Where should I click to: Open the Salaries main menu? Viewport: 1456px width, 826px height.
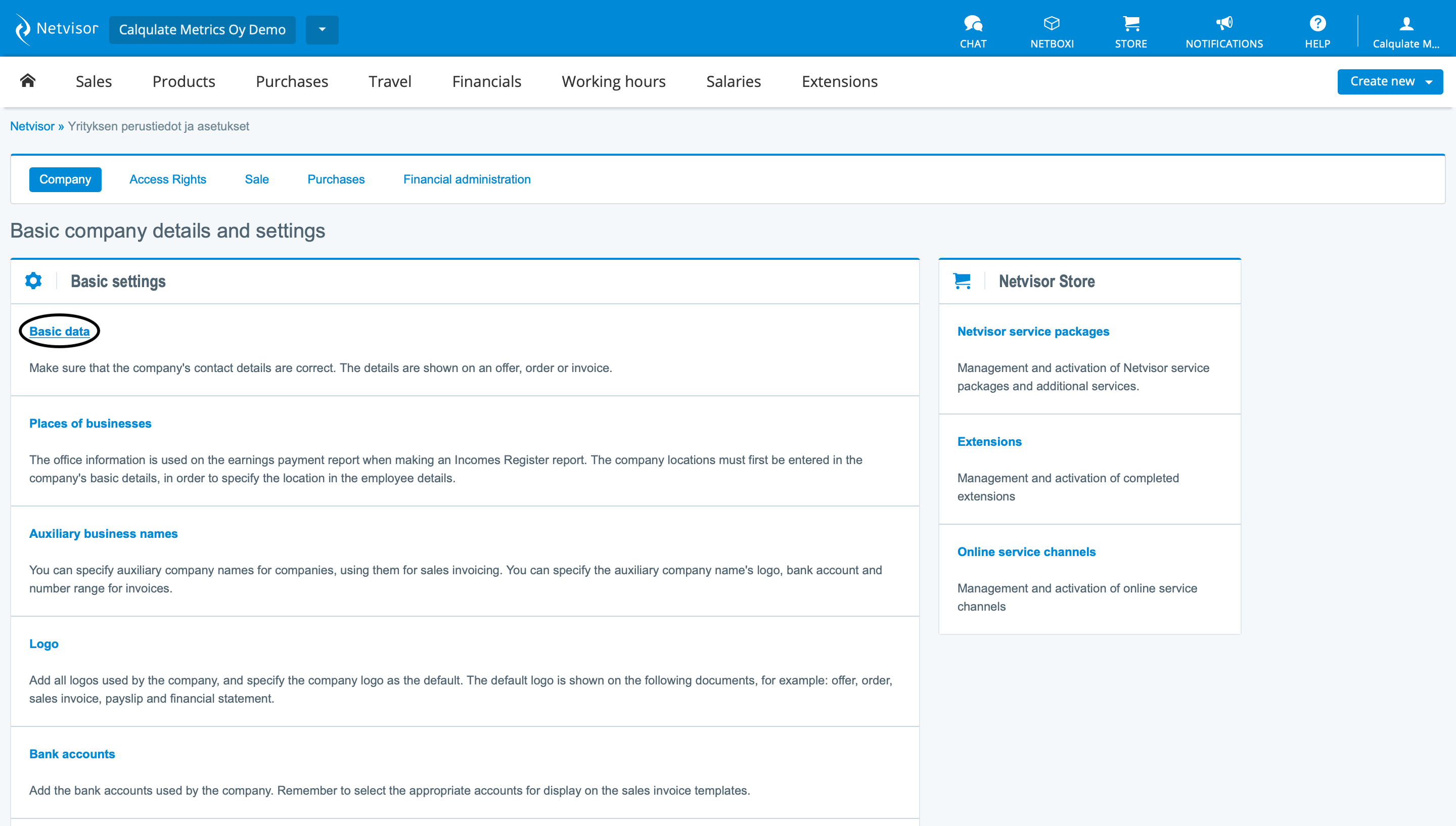point(733,82)
